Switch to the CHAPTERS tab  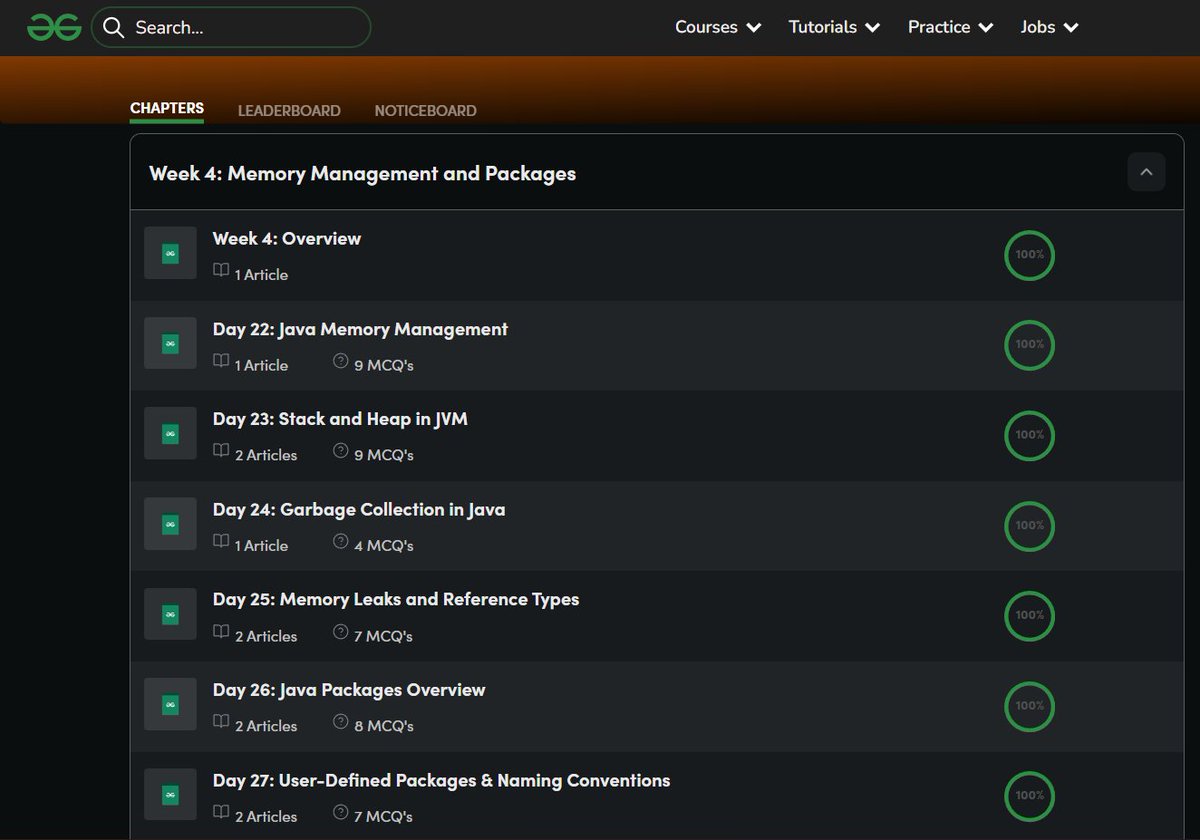pyautogui.click(x=167, y=109)
